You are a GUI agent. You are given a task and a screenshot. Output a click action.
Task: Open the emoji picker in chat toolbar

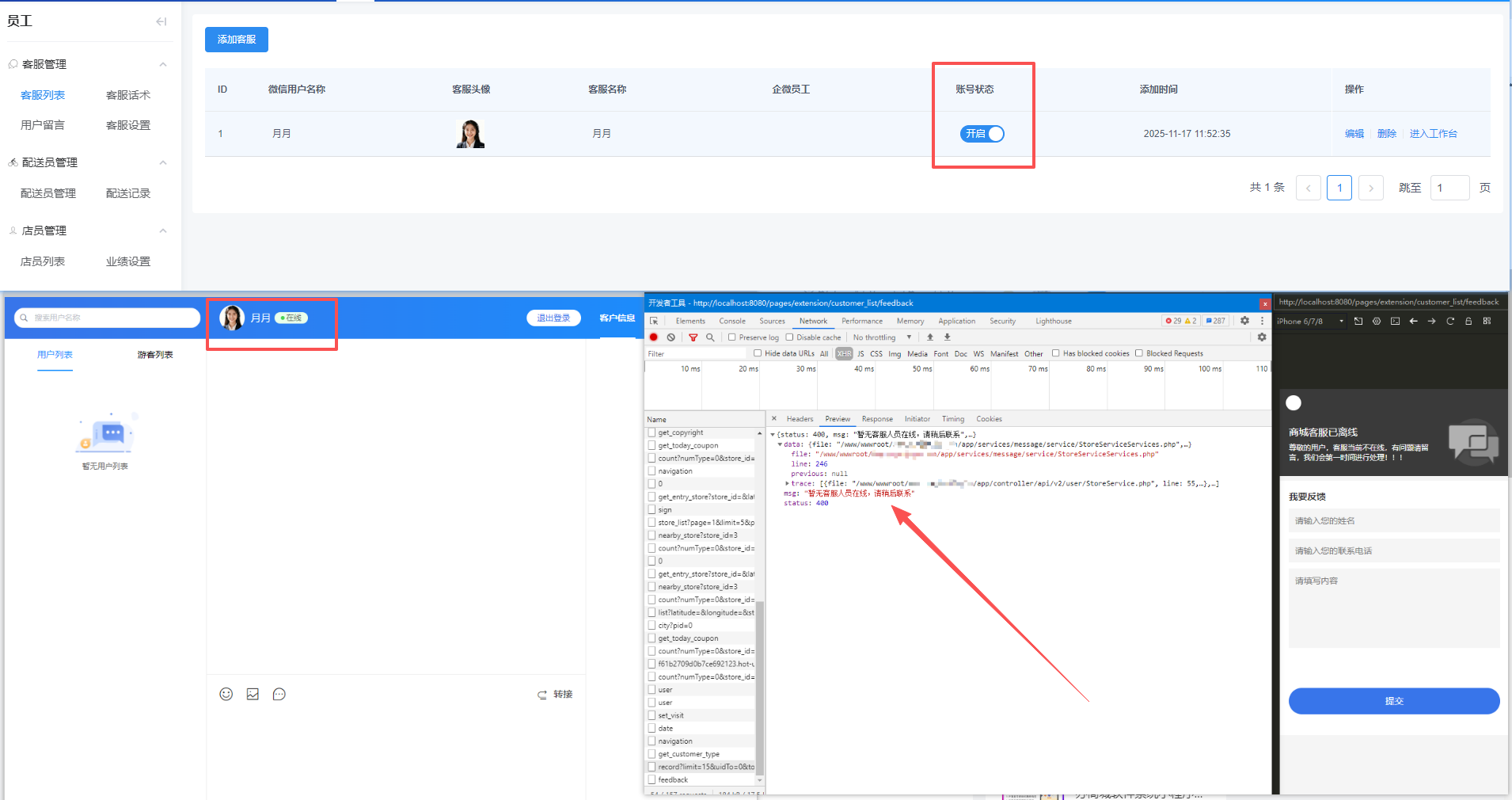pos(226,695)
